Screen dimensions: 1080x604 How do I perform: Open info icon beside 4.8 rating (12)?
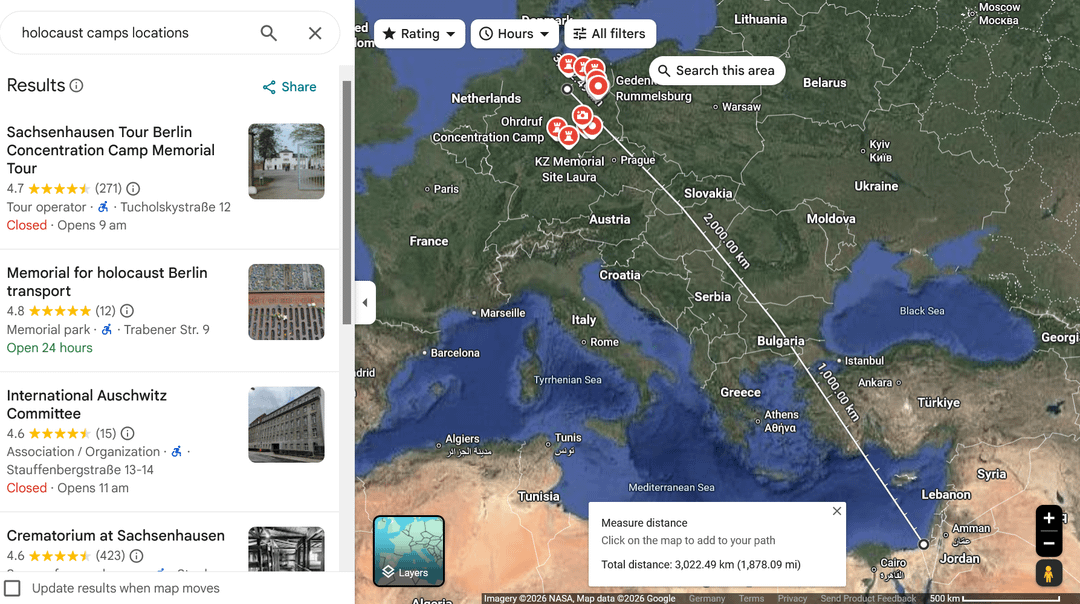click(127, 311)
